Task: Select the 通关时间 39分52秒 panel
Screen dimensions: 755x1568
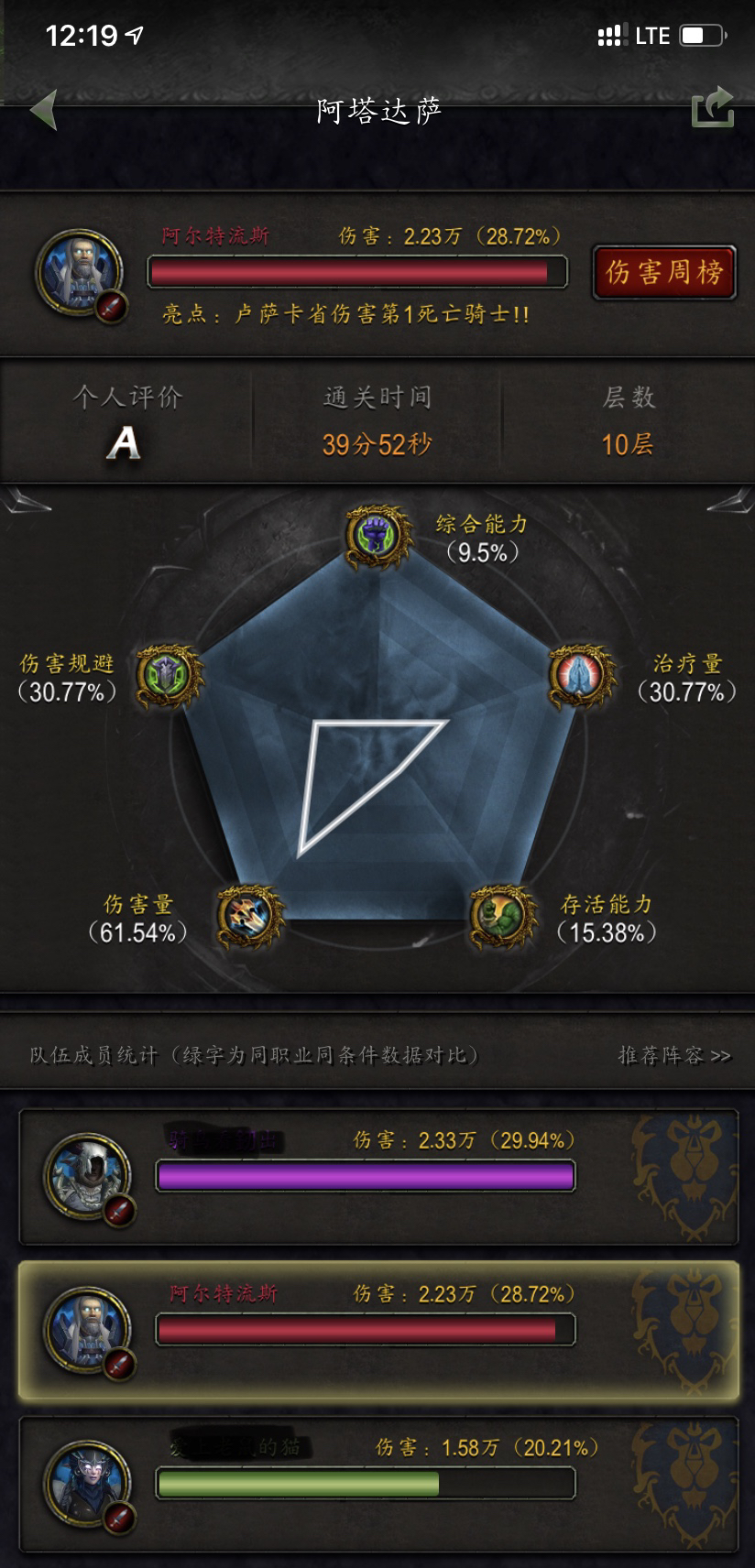Action: pyautogui.click(x=377, y=421)
